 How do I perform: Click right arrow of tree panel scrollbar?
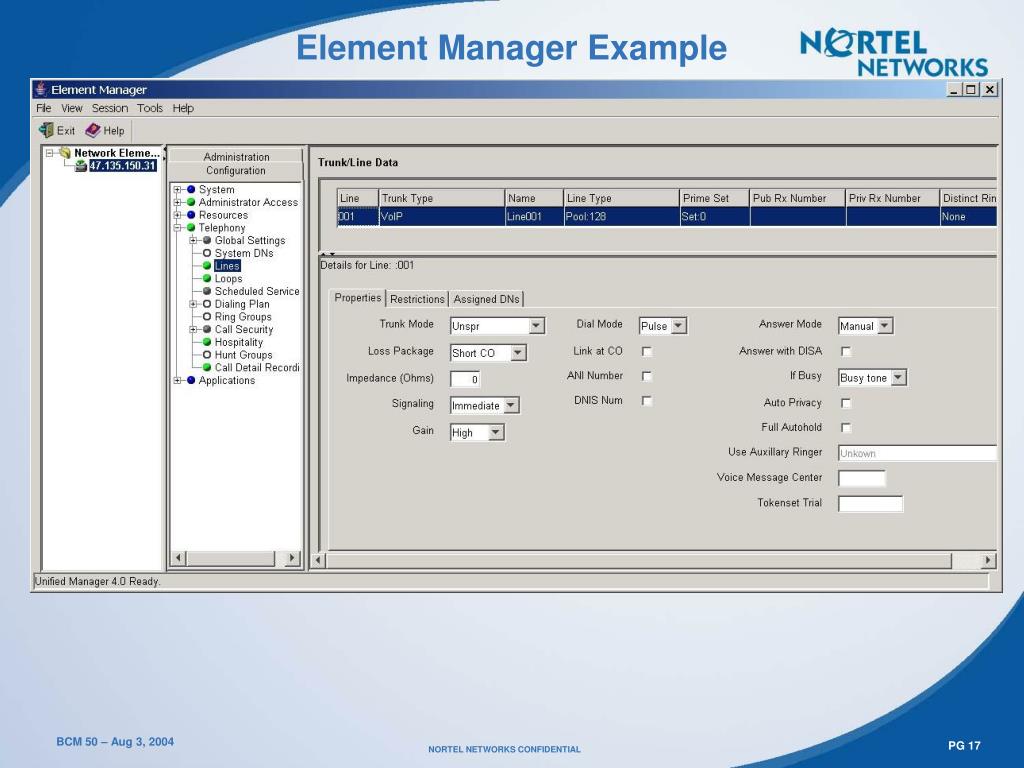tap(292, 558)
